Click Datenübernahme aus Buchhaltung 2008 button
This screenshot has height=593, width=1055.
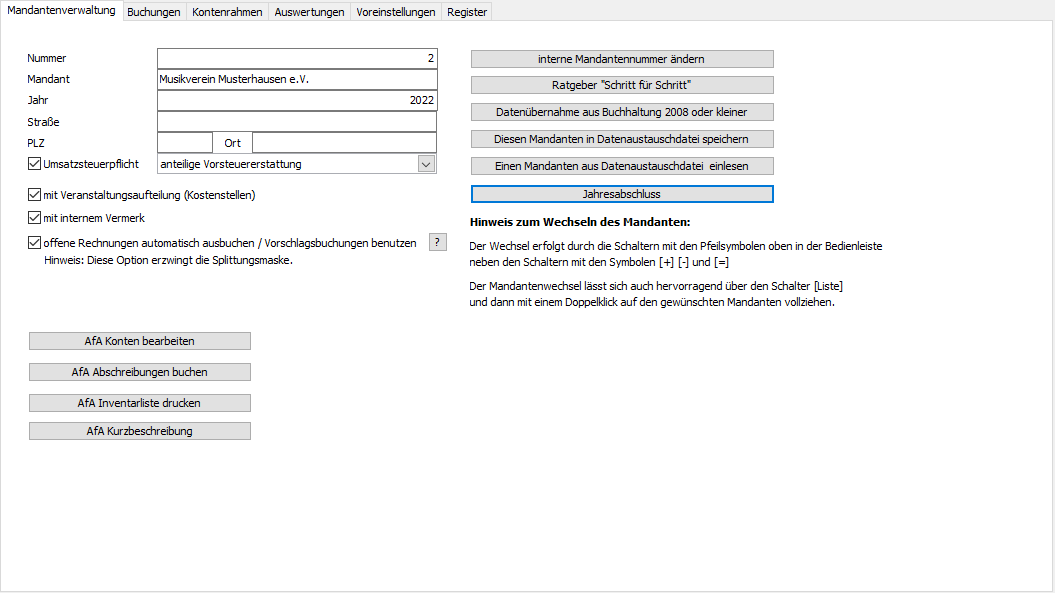pyautogui.click(x=622, y=112)
